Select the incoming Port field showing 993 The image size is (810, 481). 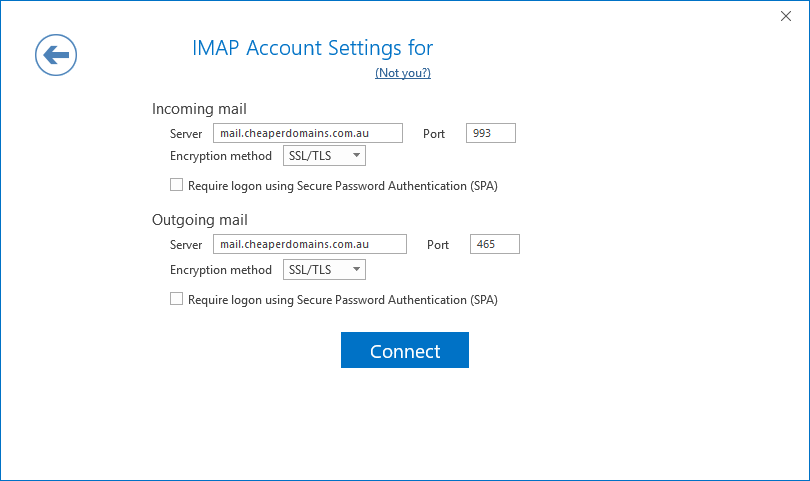coord(491,133)
